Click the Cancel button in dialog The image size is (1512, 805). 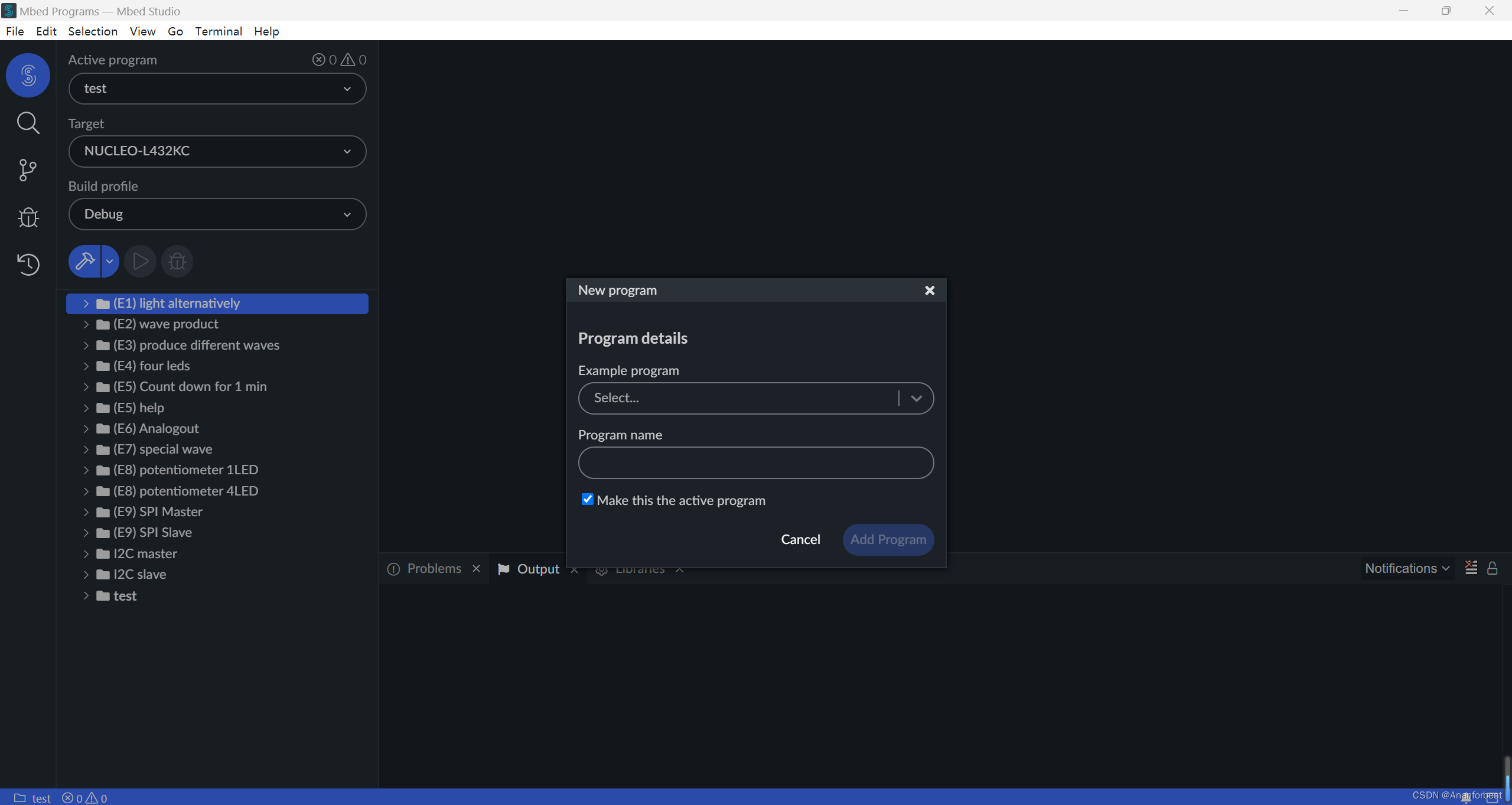(x=800, y=539)
